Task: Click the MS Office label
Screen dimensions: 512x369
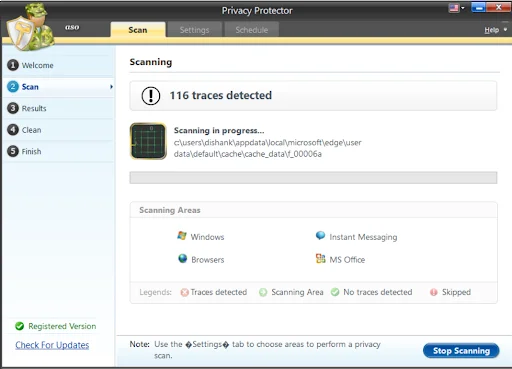Action: click(x=347, y=260)
